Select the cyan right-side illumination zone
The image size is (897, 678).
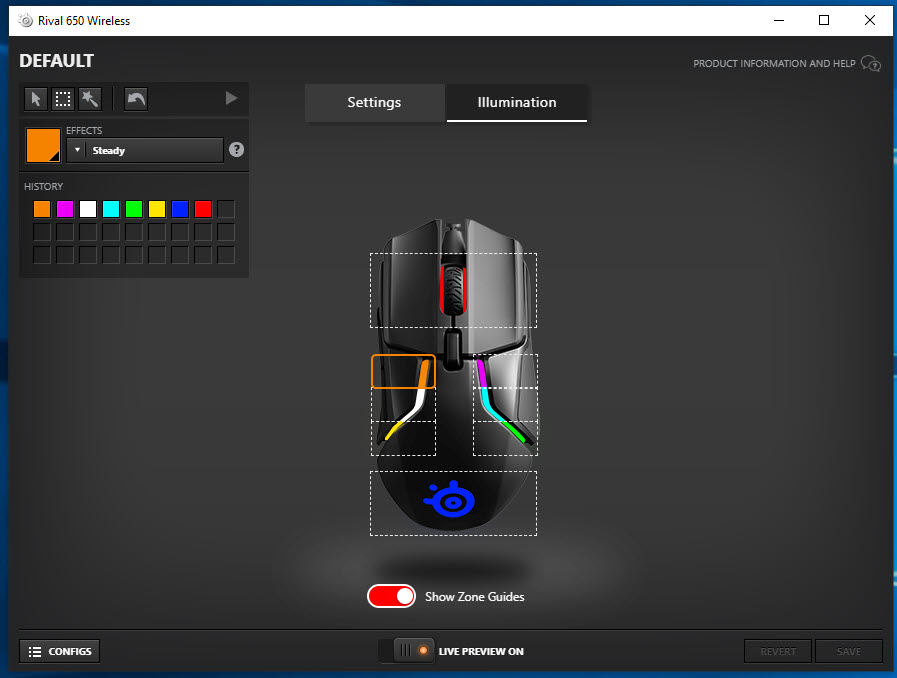[505, 405]
